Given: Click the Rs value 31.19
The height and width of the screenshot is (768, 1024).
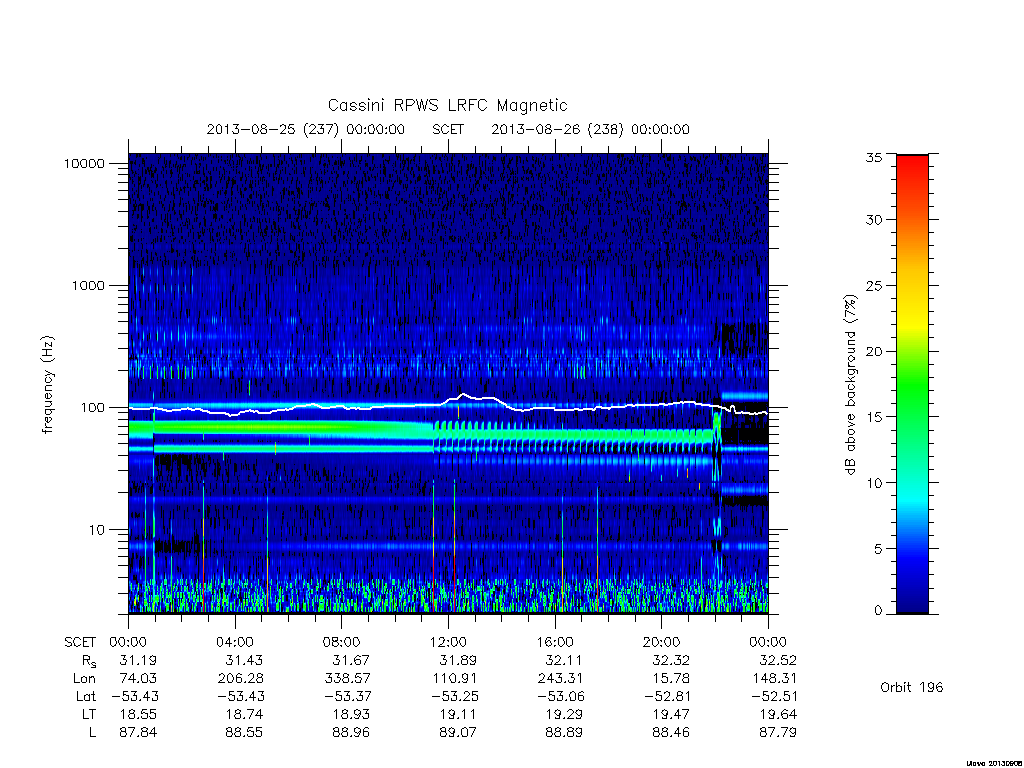Looking at the screenshot, I should (x=138, y=660).
